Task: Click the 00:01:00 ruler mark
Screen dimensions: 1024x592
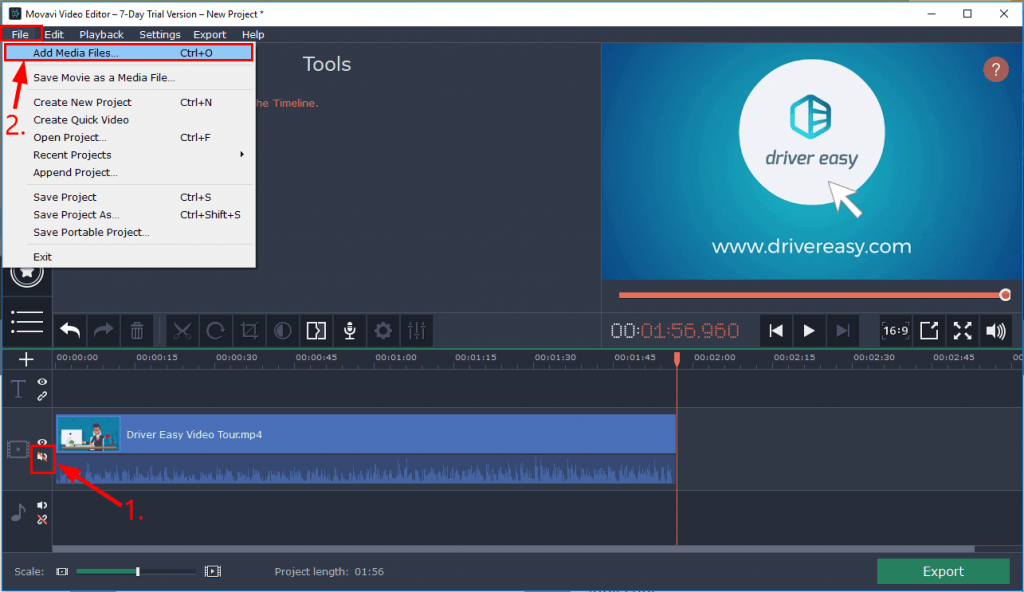Action: tap(396, 357)
